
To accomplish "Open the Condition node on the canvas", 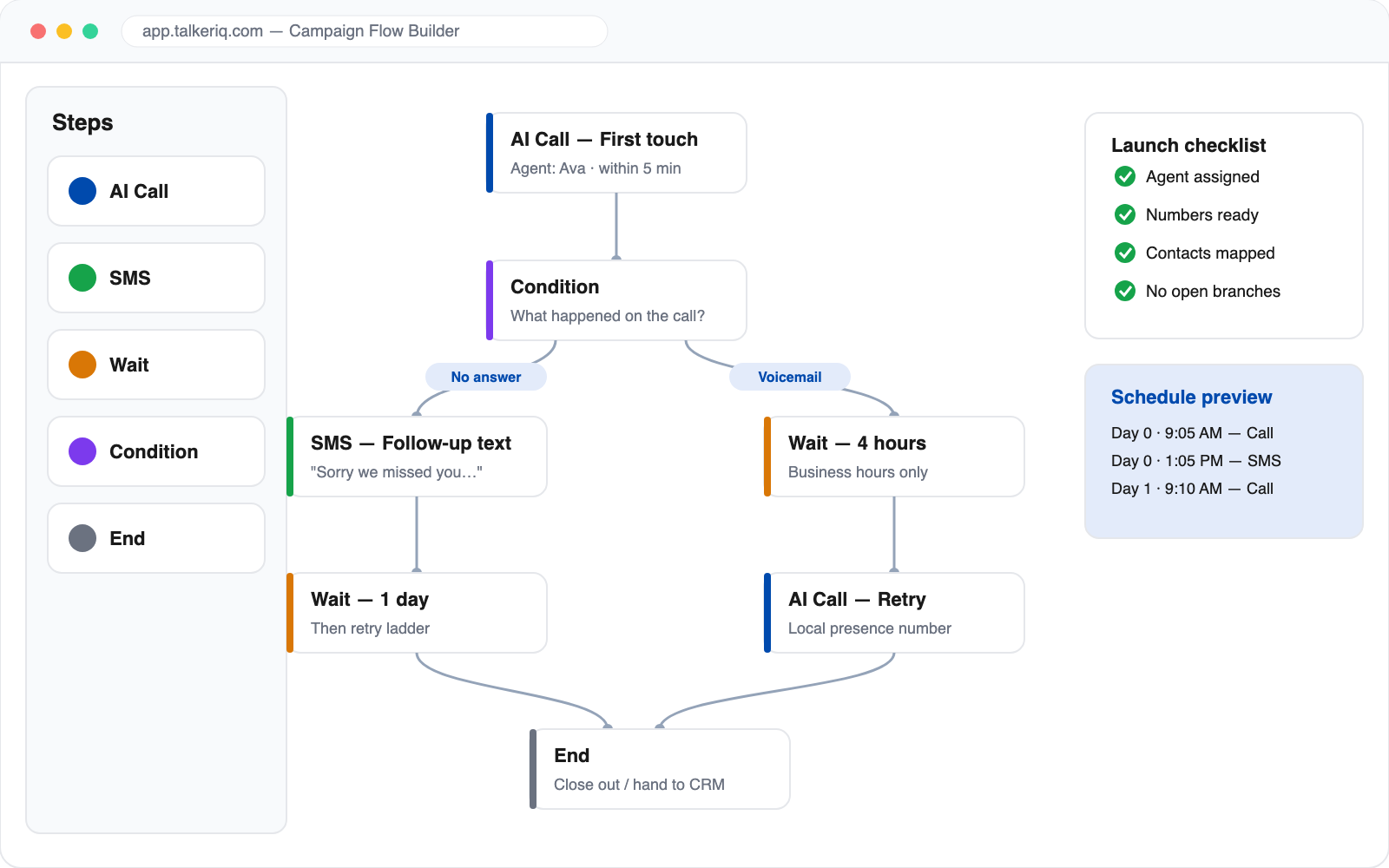I will (x=616, y=300).
